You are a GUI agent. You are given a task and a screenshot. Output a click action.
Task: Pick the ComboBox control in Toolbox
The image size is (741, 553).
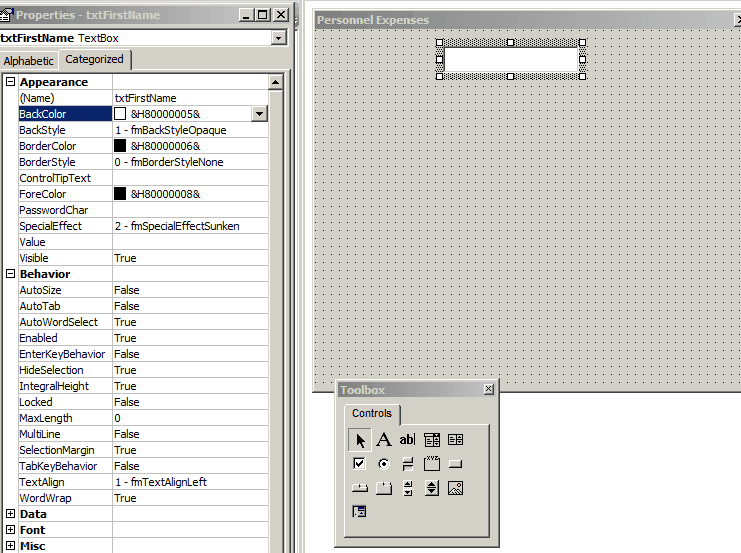tap(431, 440)
